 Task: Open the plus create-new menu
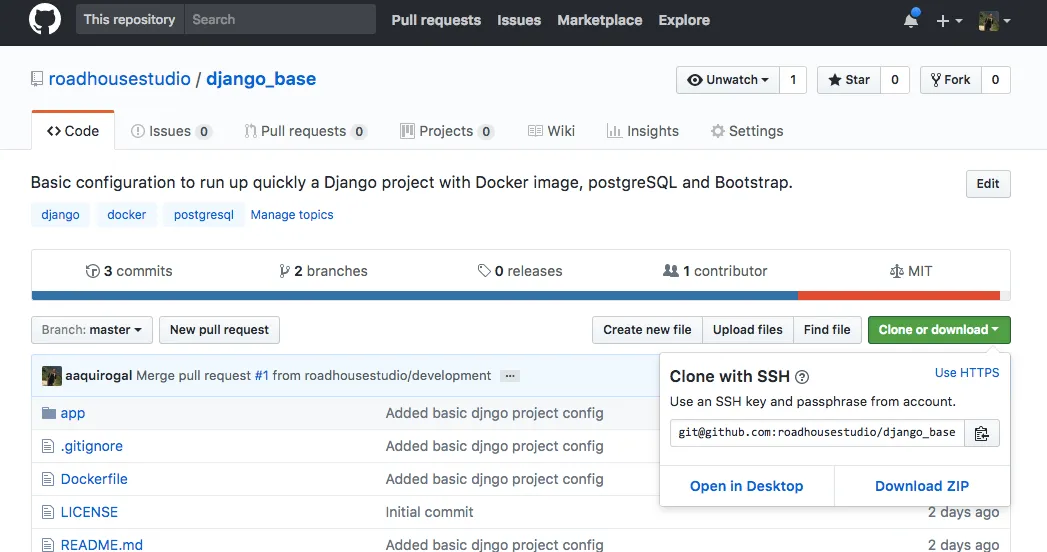tap(949, 21)
